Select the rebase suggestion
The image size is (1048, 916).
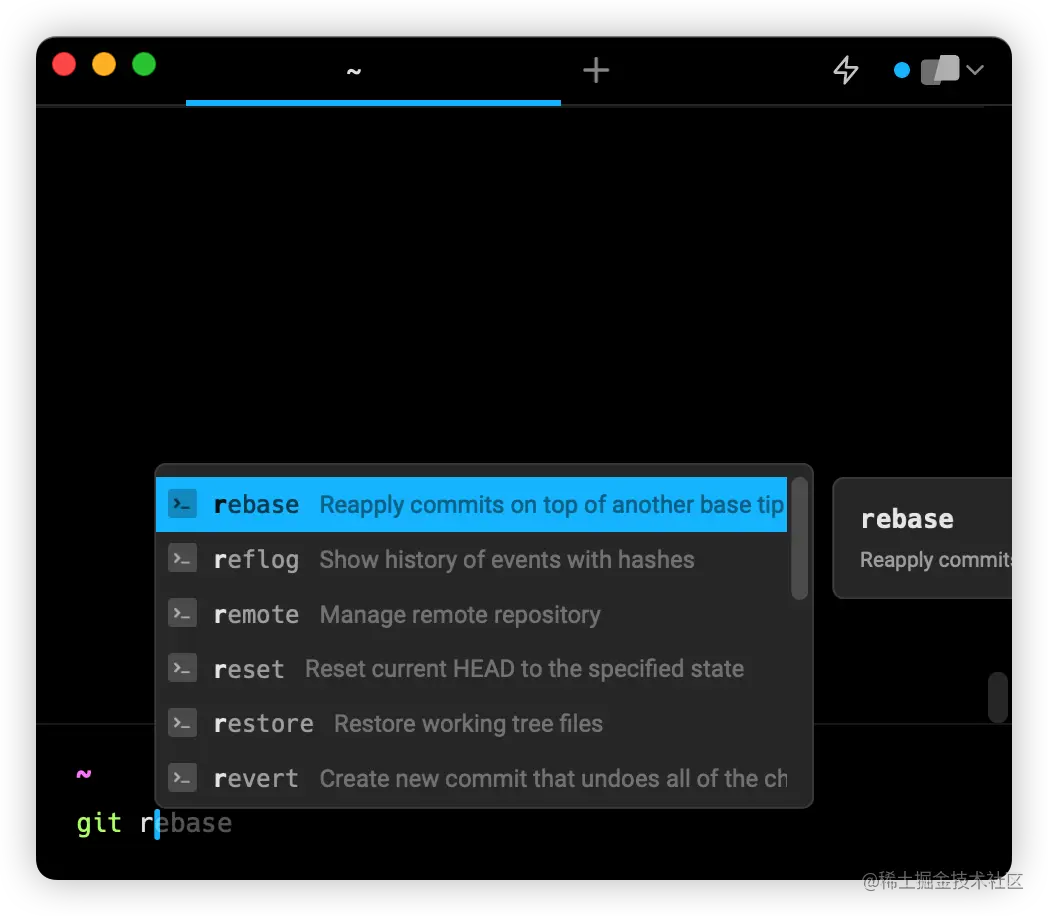point(471,504)
